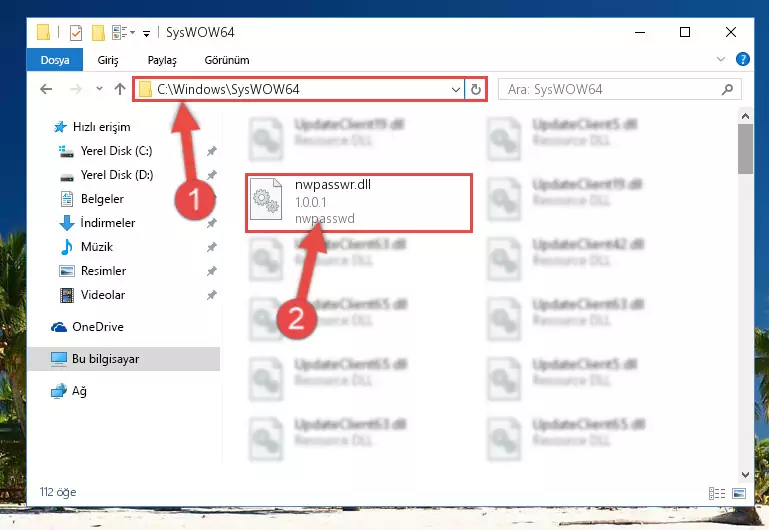Select Bu bilgisayar in navigation pane
Image resolution: width=769 pixels, height=530 pixels.
[x=124, y=359]
